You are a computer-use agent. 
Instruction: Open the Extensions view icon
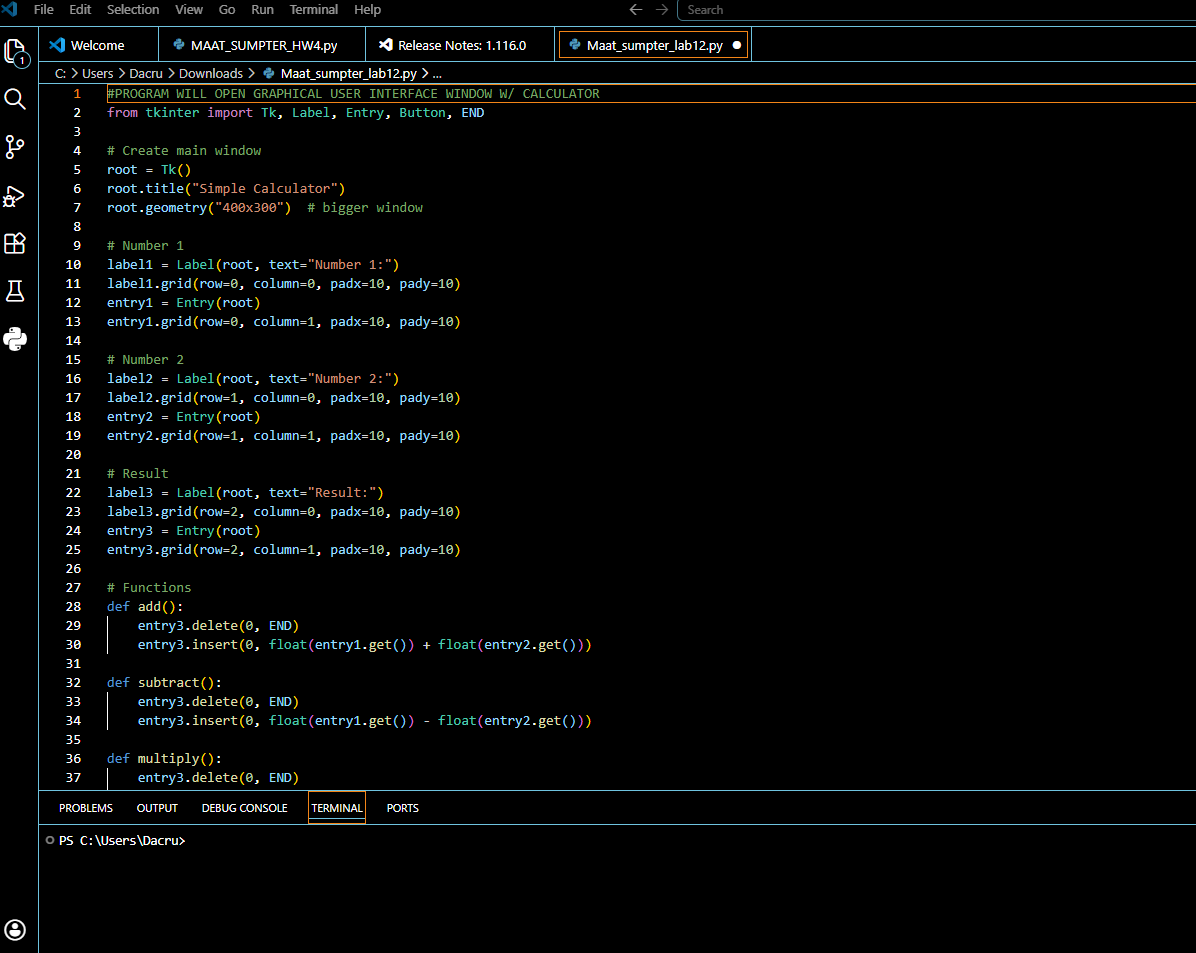tap(15, 243)
